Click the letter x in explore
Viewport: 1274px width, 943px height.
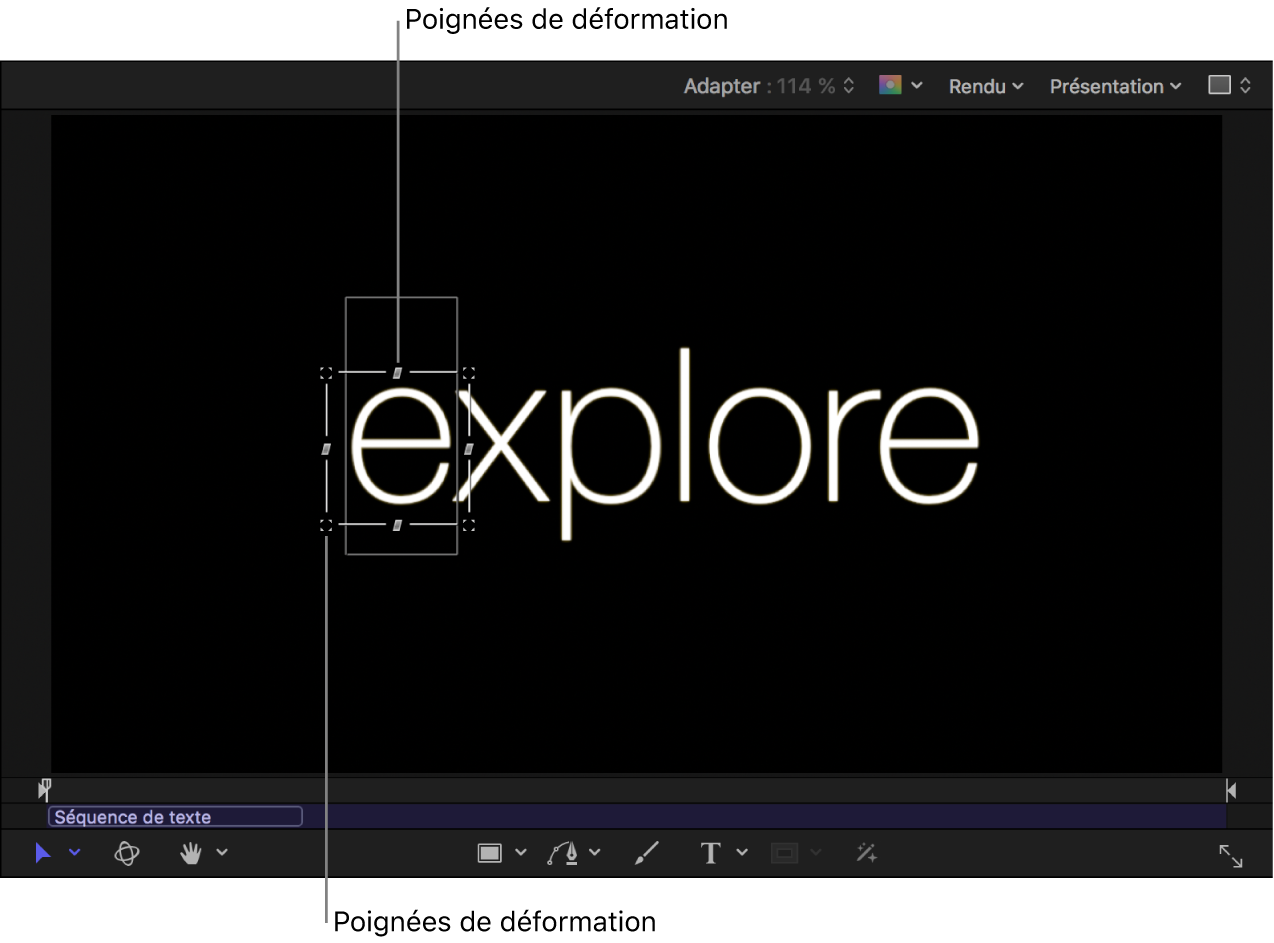pos(500,446)
